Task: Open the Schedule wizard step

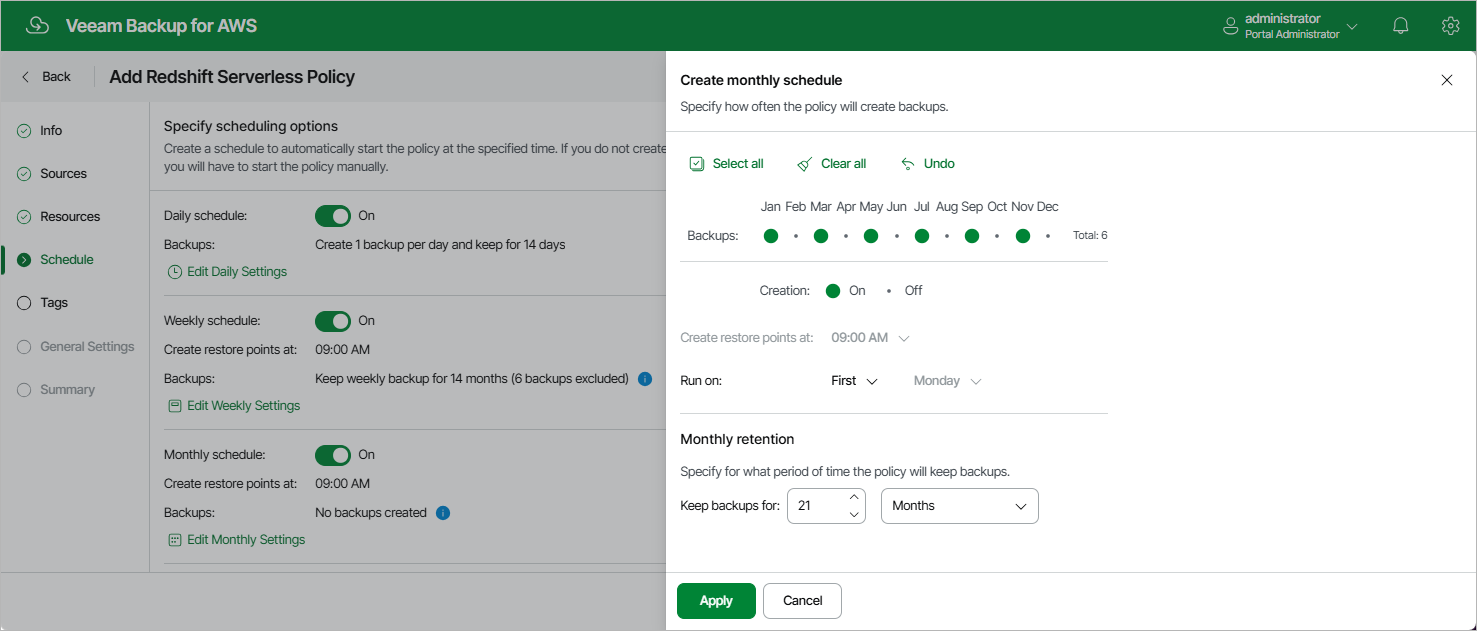Action: coord(55,260)
